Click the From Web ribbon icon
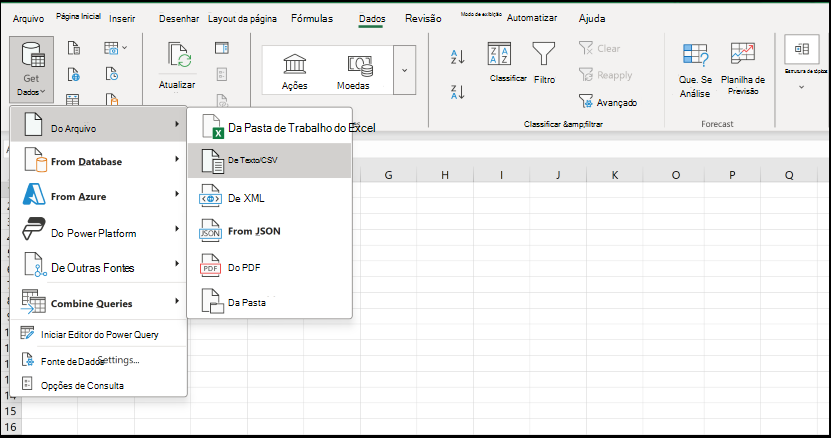 (x=74, y=74)
